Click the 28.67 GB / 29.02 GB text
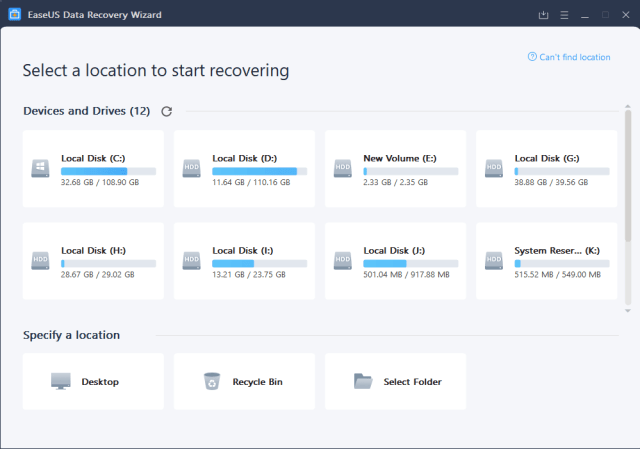The height and width of the screenshot is (449, 640). [x=98, y=275]
